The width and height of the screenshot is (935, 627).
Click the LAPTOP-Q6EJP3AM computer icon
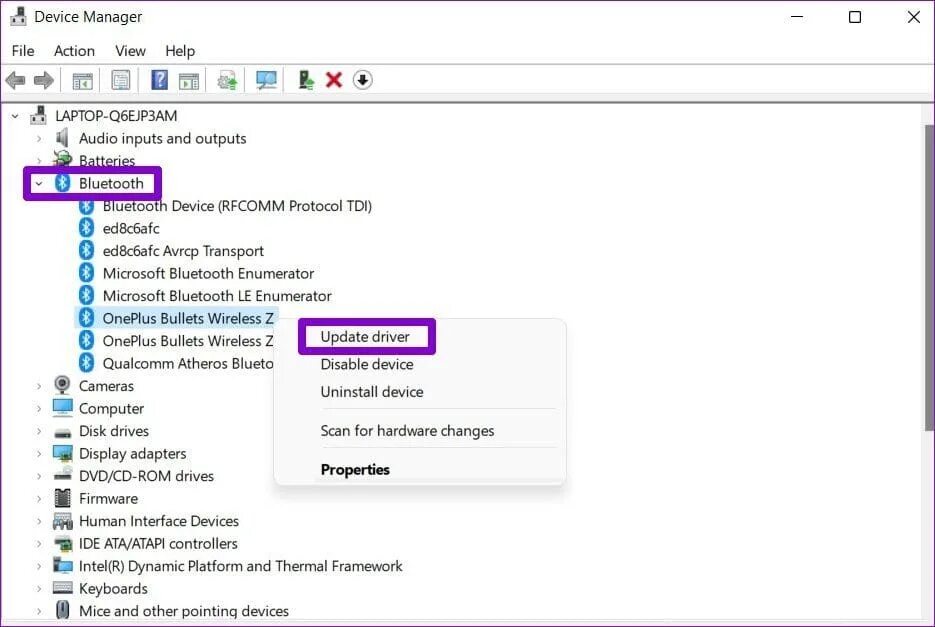click(x=39, y=115)
